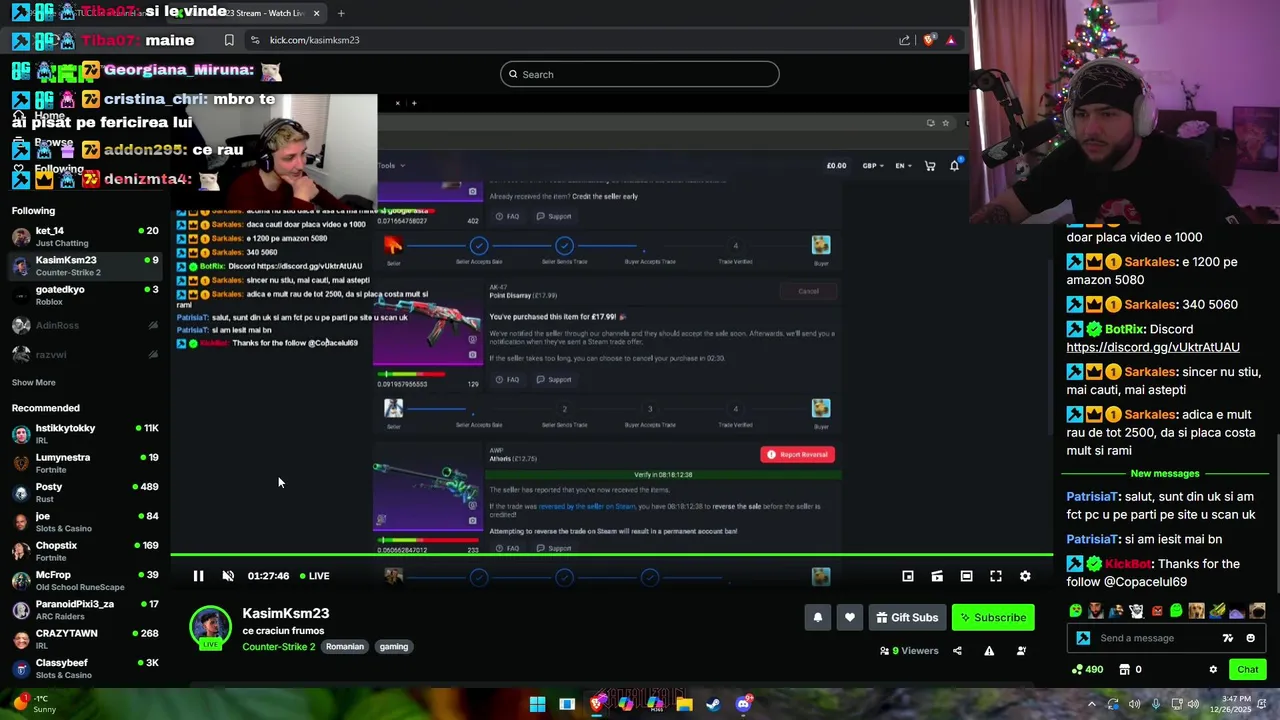
Task: Open Classybeef recommended channel
Action: pyautogui.click(x=85, y=668)
